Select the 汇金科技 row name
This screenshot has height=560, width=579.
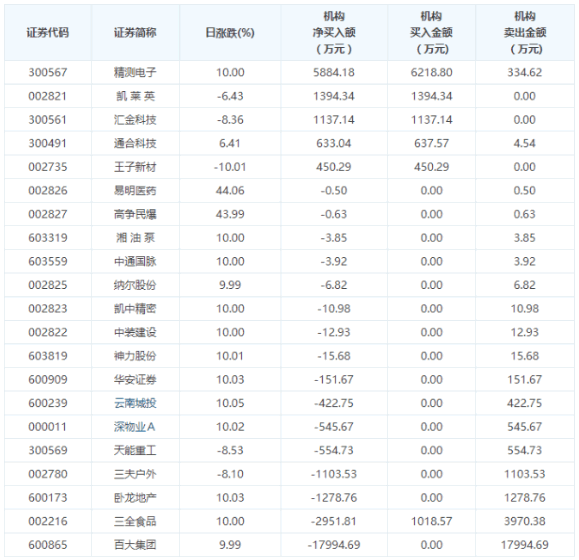click(x=135, y=120)
